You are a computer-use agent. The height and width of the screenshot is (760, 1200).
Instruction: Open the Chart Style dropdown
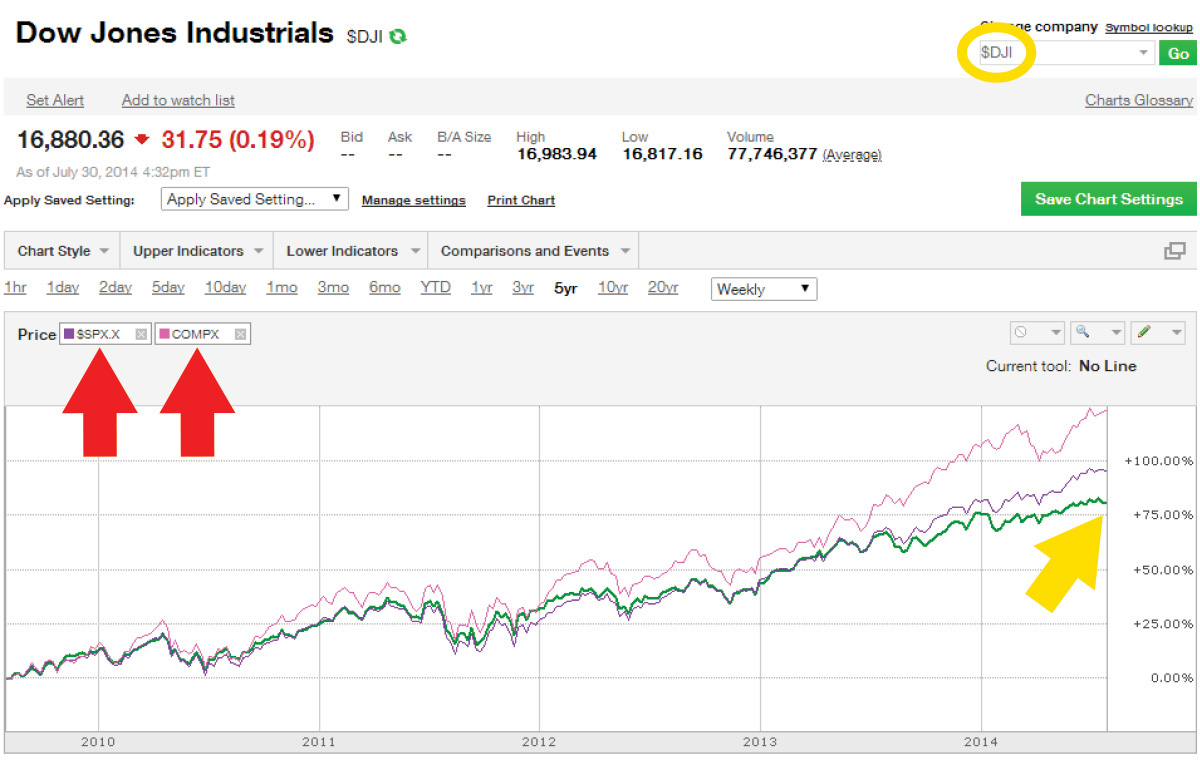(62, 251)
